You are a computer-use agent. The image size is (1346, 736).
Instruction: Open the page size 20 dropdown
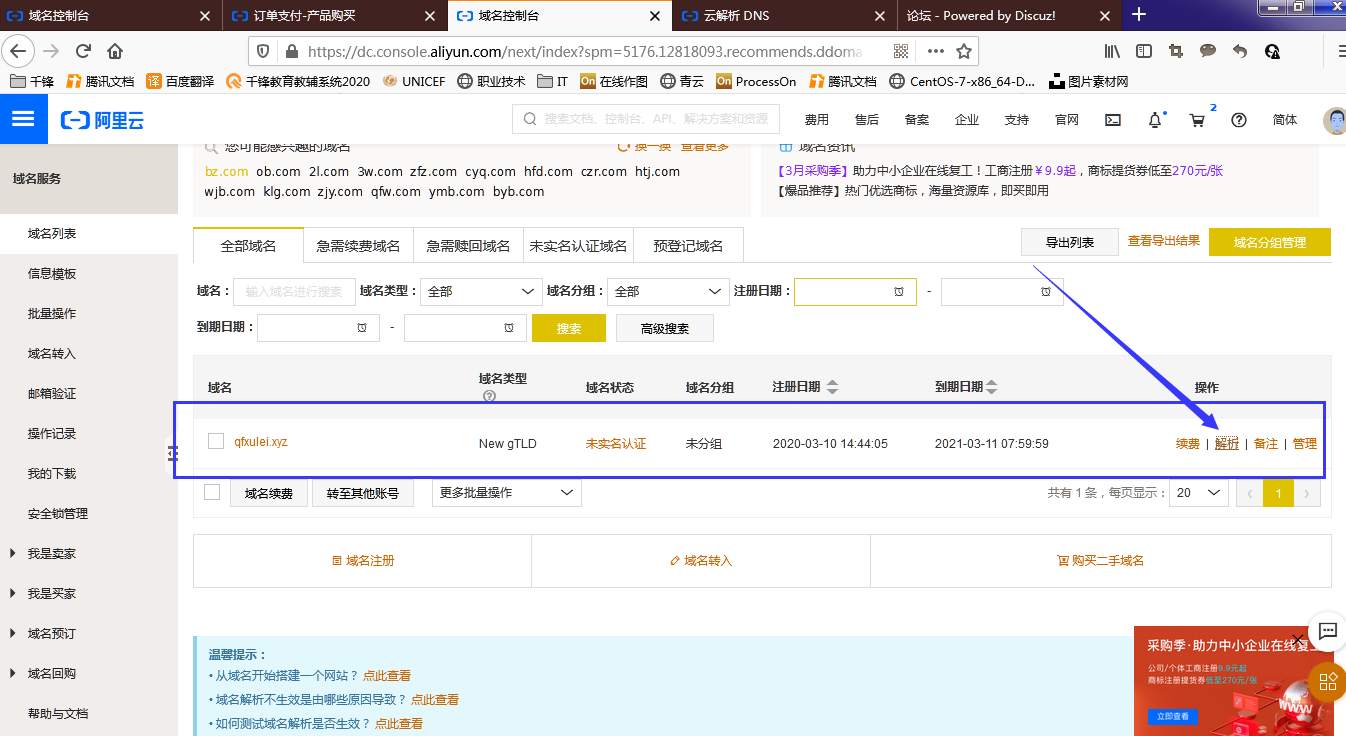pos(1199,493)
